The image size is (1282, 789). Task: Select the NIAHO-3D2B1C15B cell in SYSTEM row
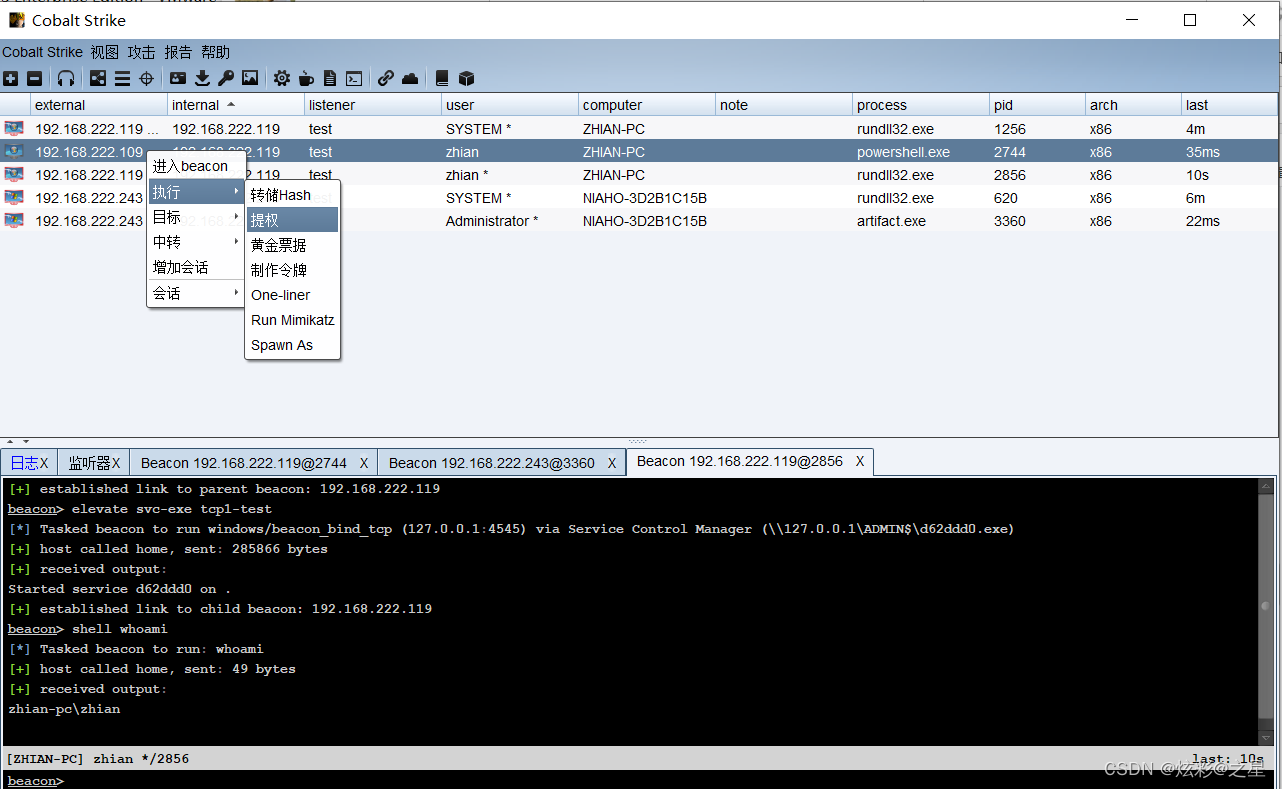tap(647, 198)
